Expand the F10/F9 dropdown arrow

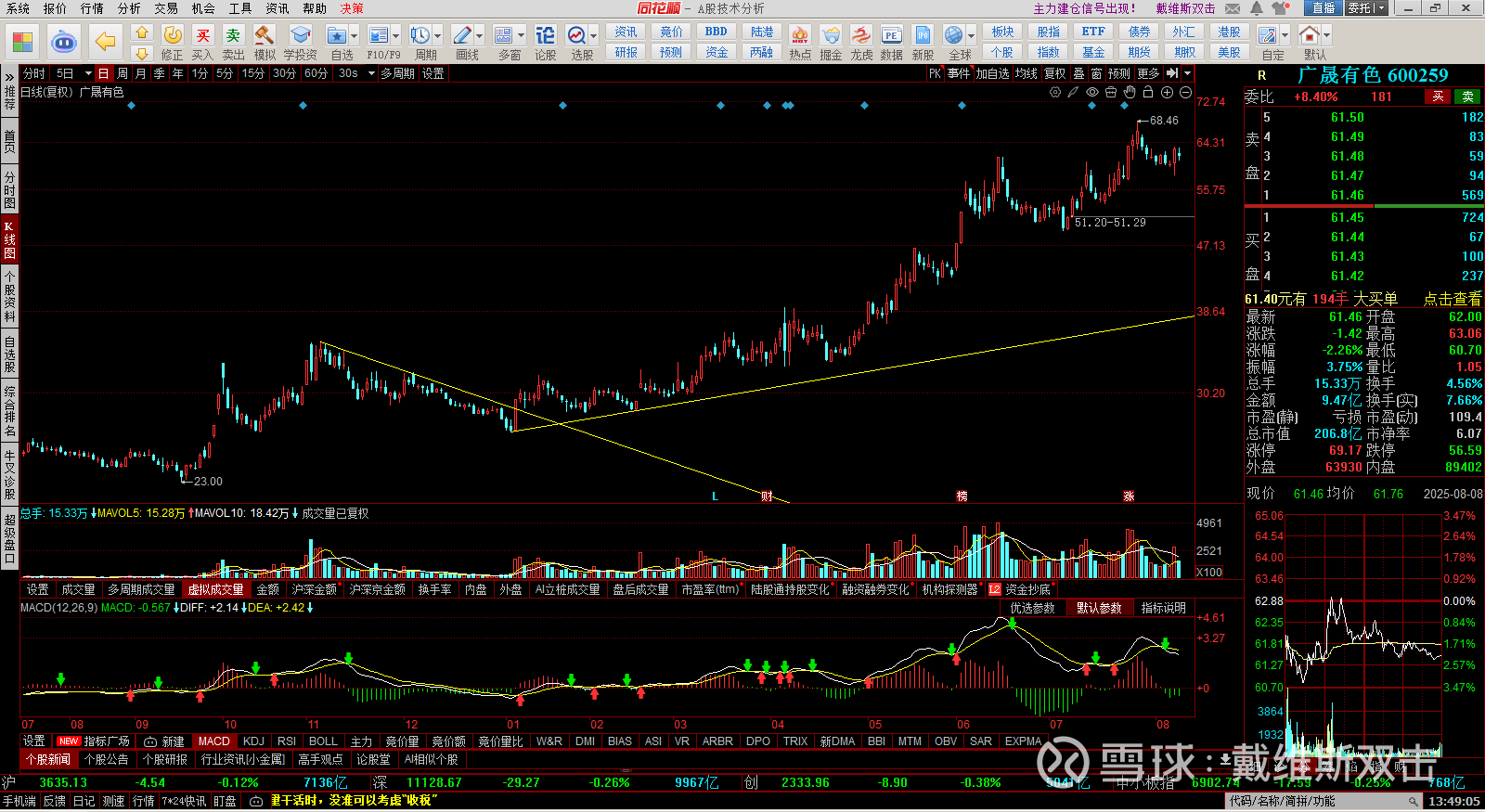coord(396,36)
